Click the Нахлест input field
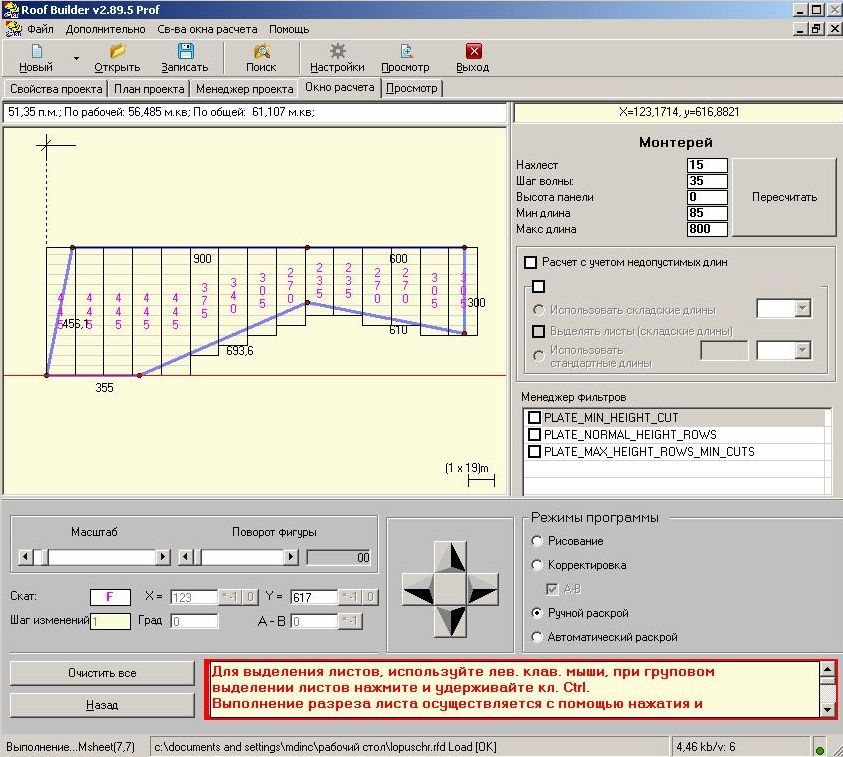Viewport: 843px width, 757px height. tap(707, 165)
